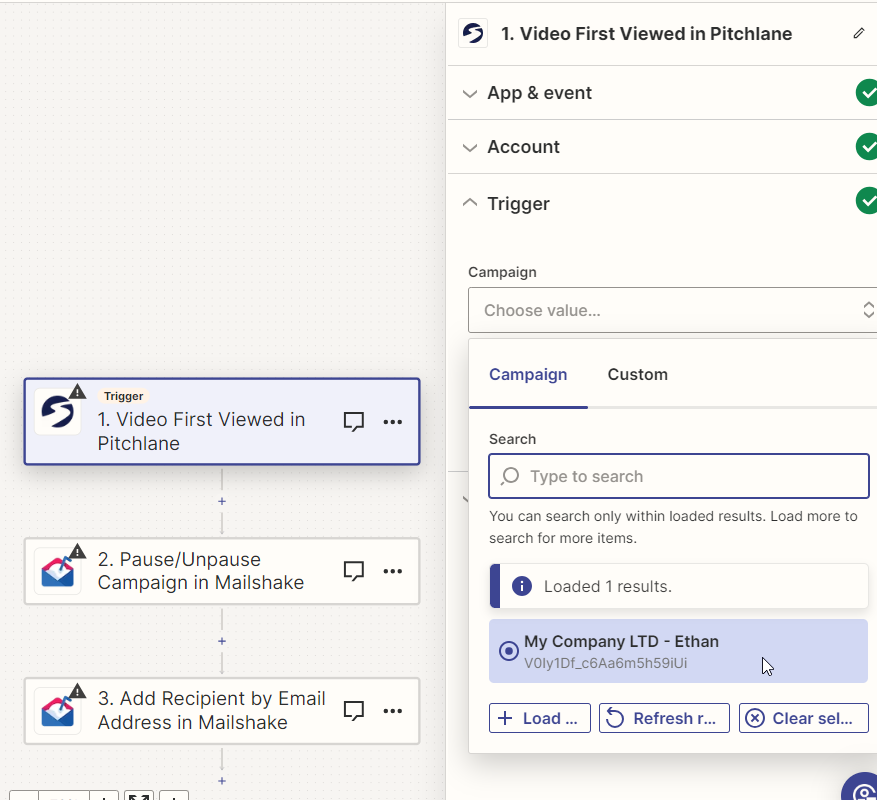Click the warning icon on step 2
The image size is (877, 800).
77,551
